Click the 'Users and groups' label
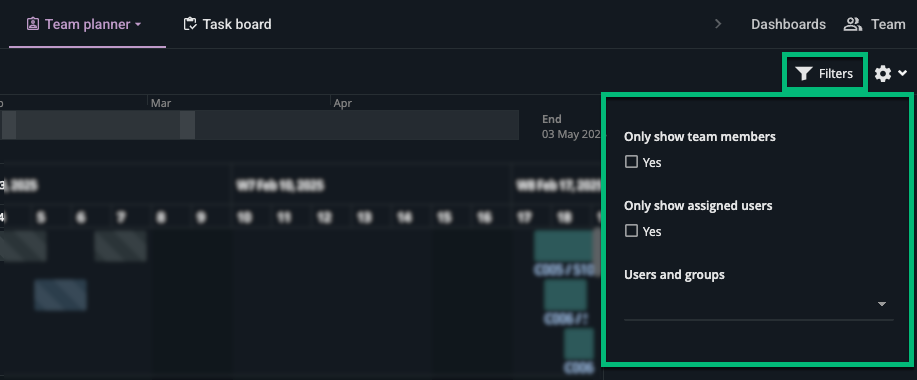 [674, 275]
